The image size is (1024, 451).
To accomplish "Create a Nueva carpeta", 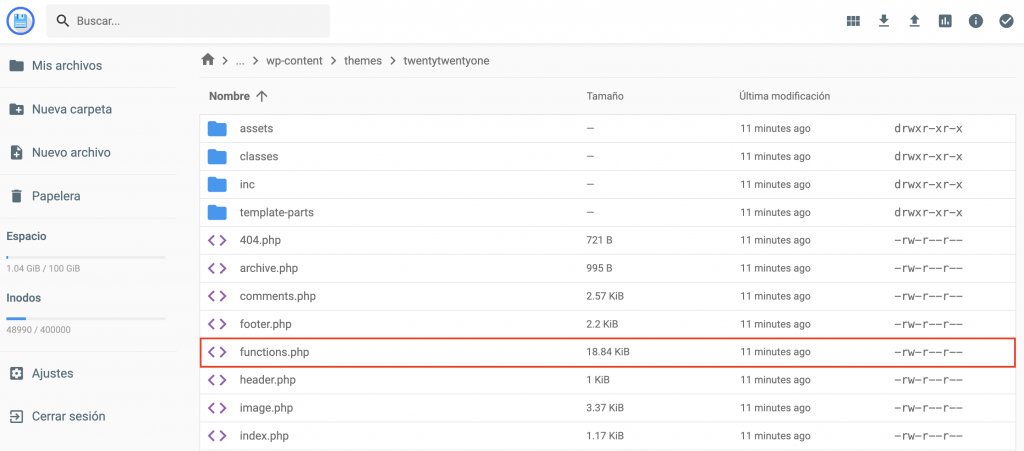I will [71, 109].
